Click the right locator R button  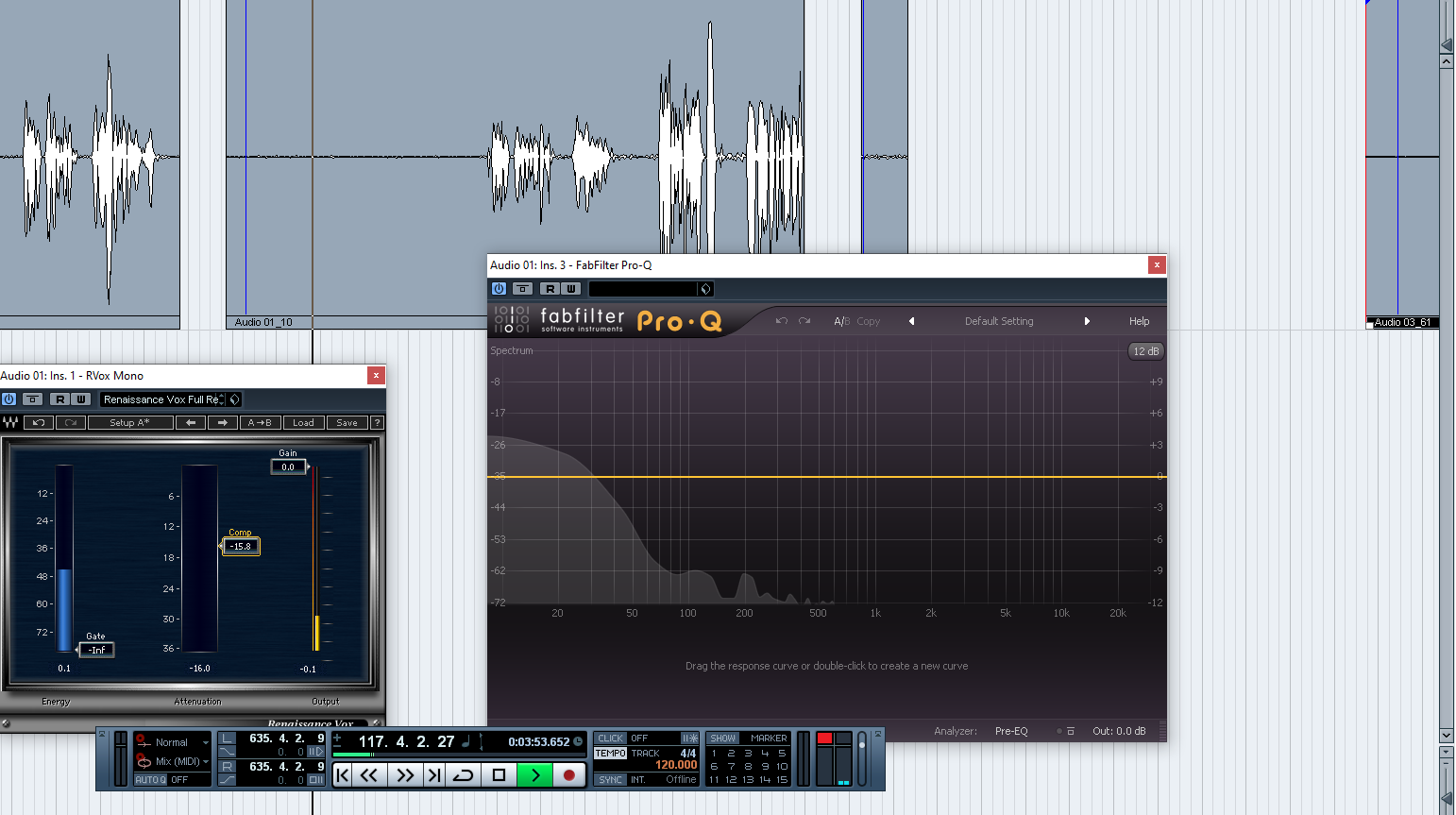coord(228,766)
